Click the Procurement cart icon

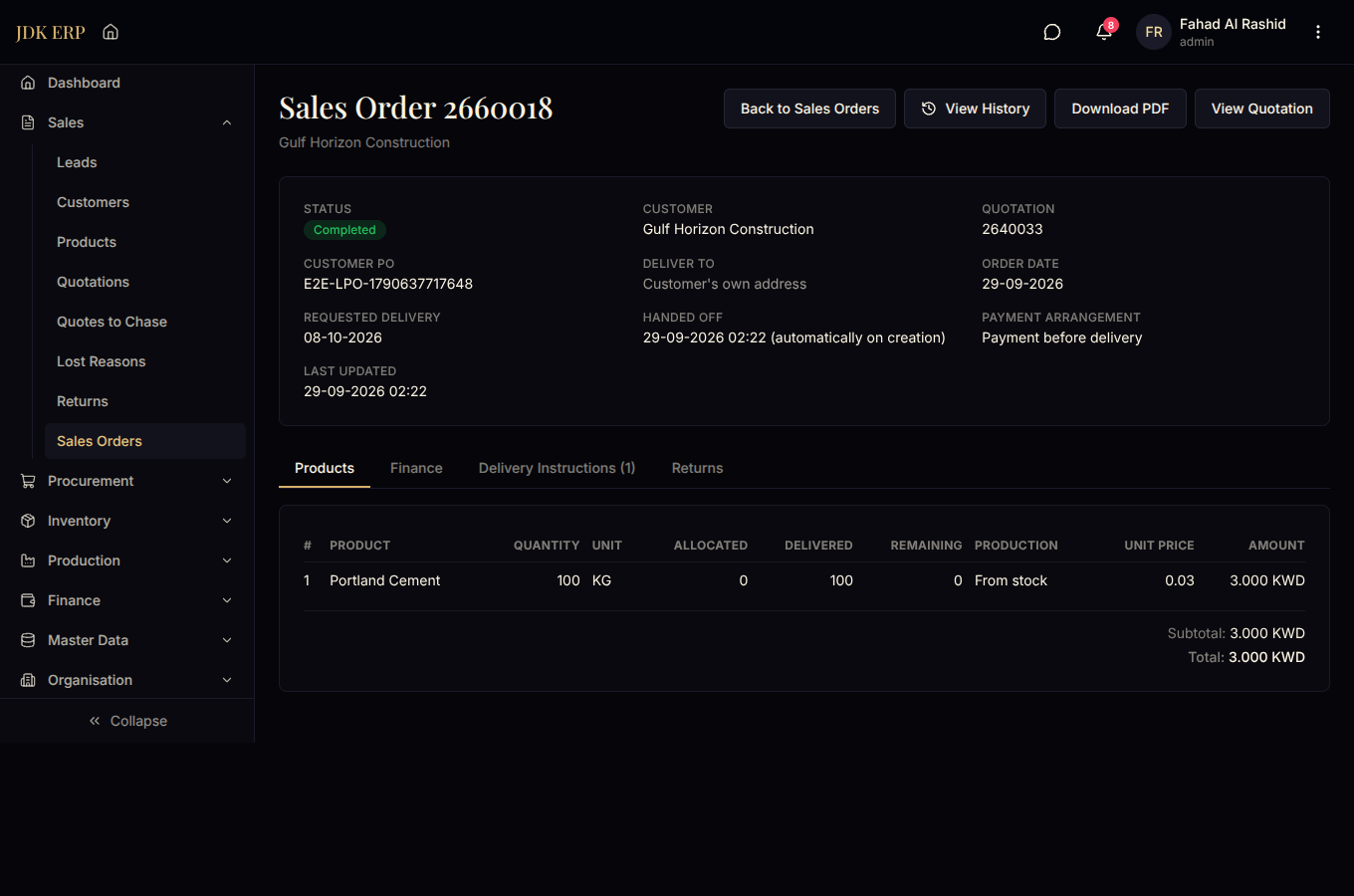click(28, 481)
